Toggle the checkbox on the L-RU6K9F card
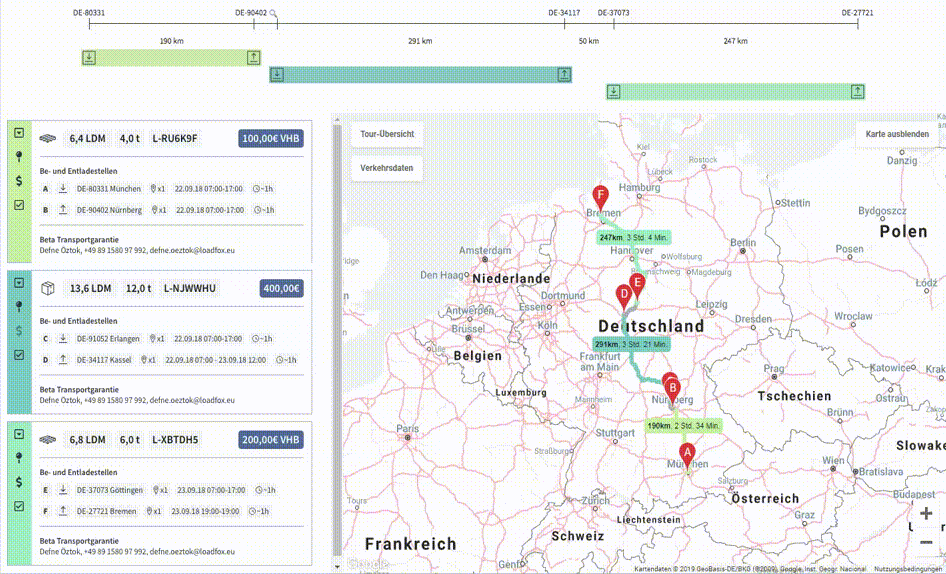Image resolution: width=946 pixels, height=574 pixels. click(19, 205)
